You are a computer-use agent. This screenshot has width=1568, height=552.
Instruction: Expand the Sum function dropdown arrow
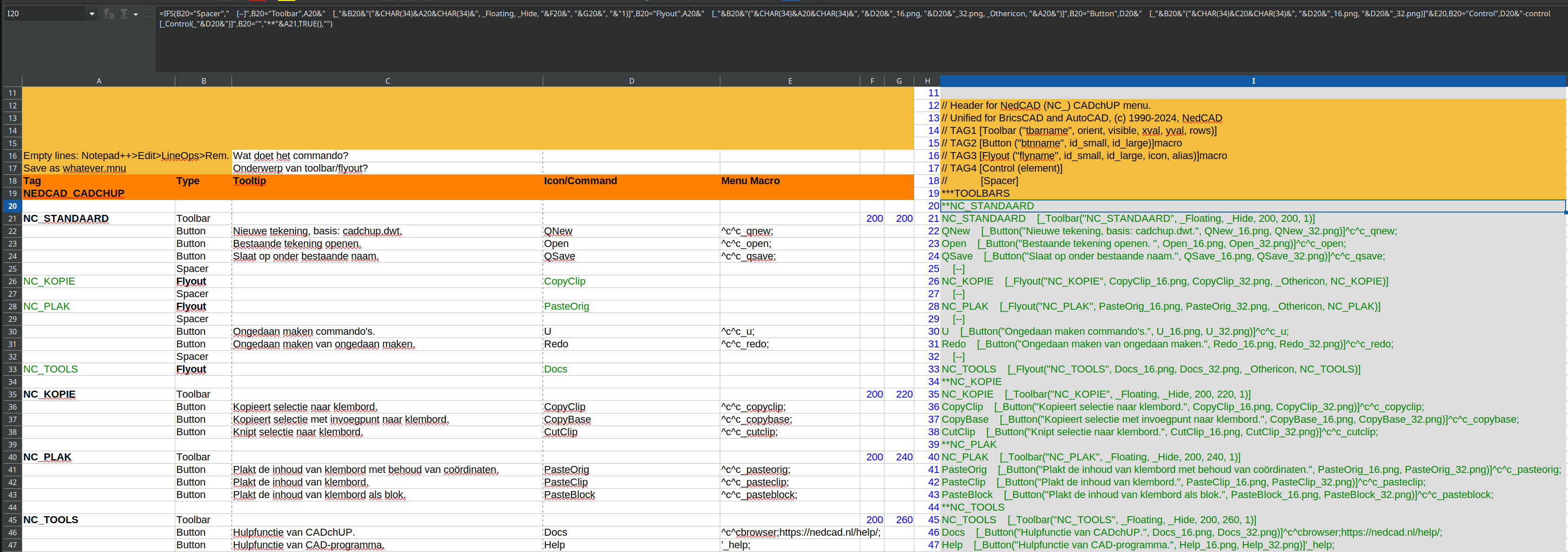pyautogui.click(x=136, y=14)
